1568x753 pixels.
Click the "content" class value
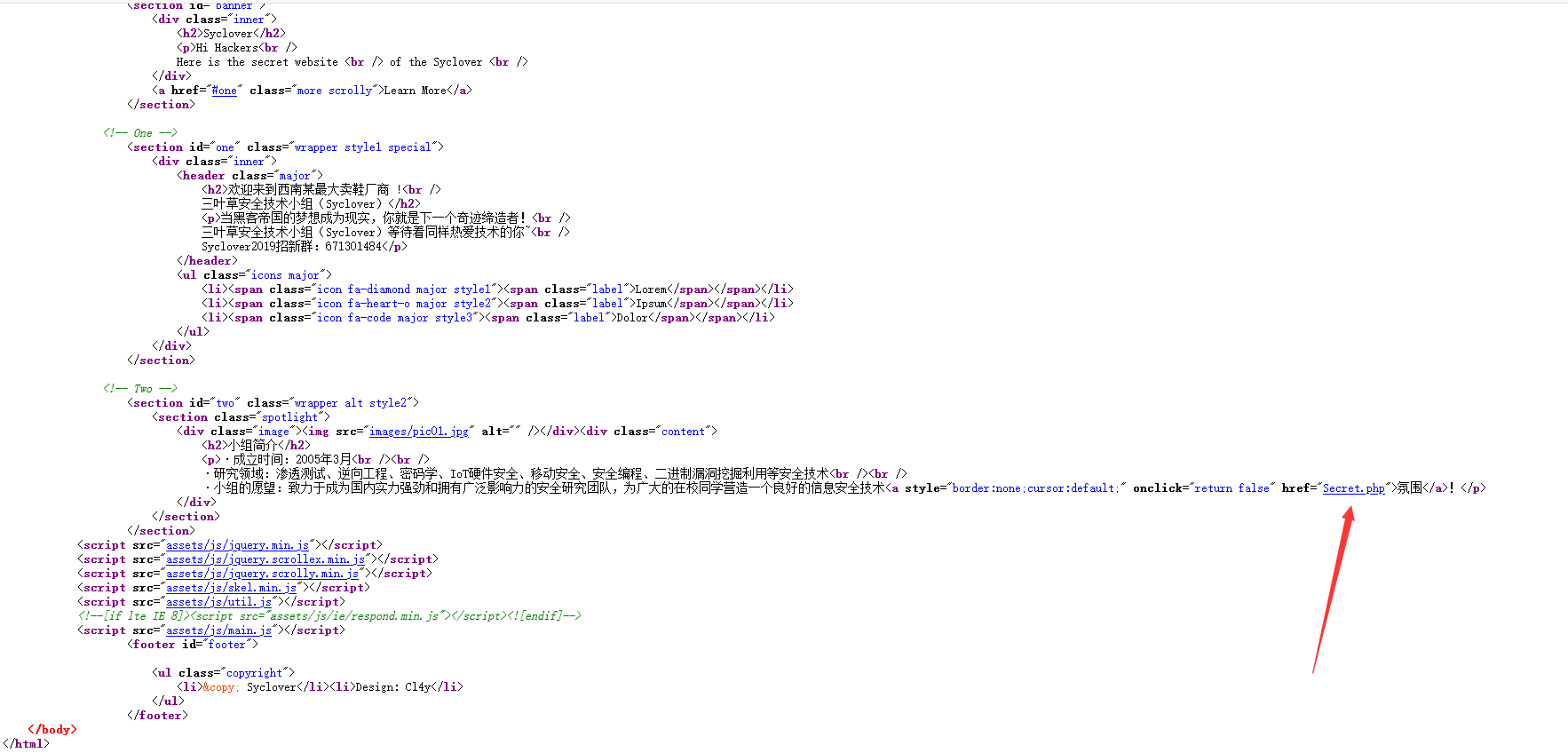tap(683, 432)
